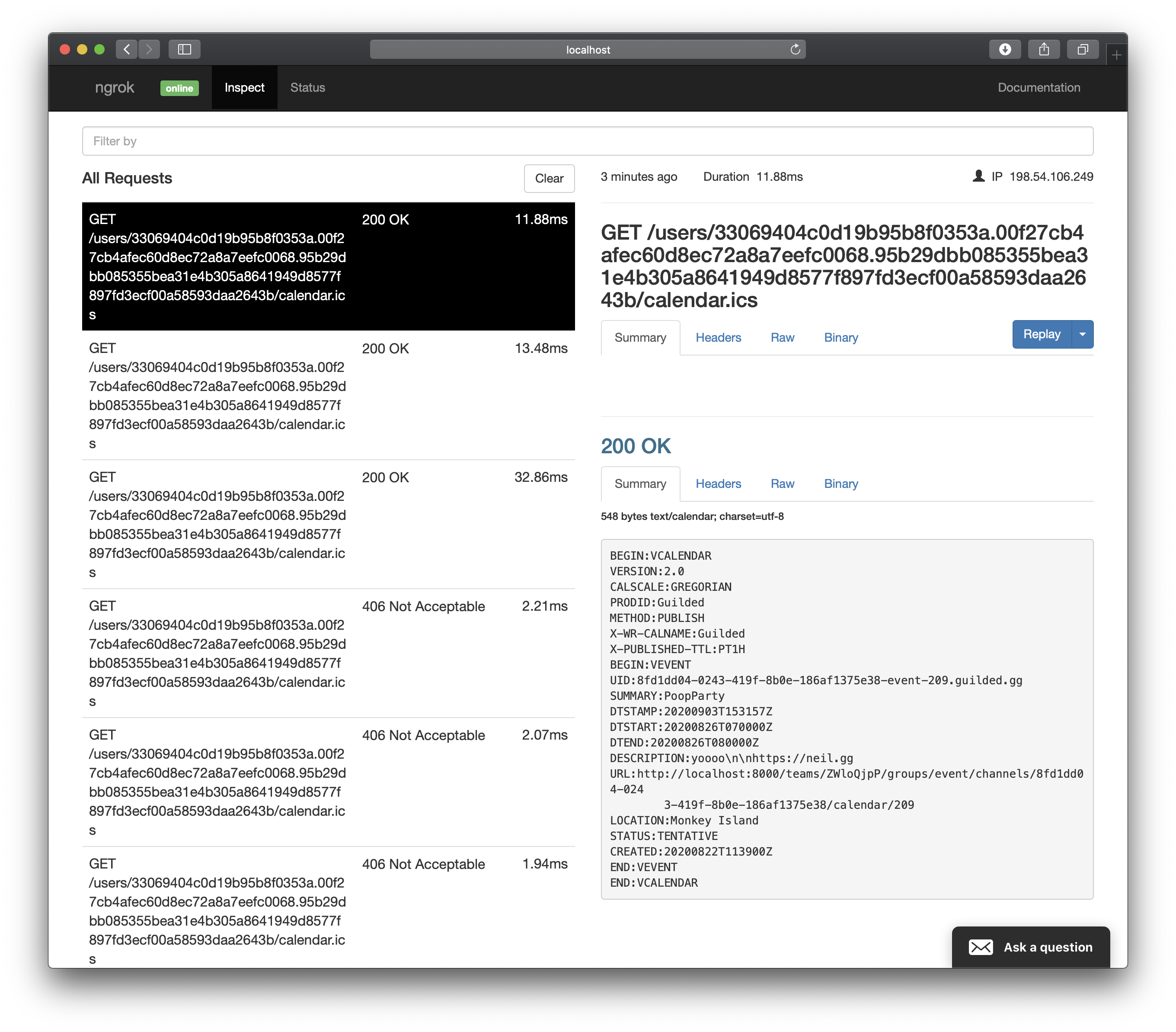Select the 13.48ms request row
This screenshot has height=1032, width=1176.
tap(328, 395)
